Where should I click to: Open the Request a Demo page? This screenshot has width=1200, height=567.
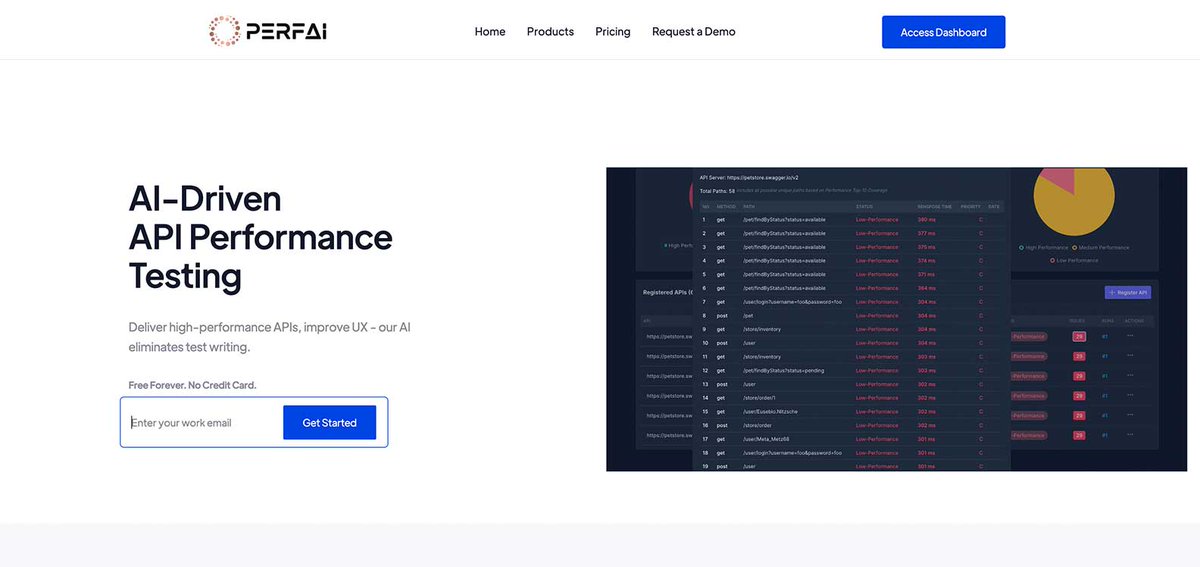pos(693,32)
